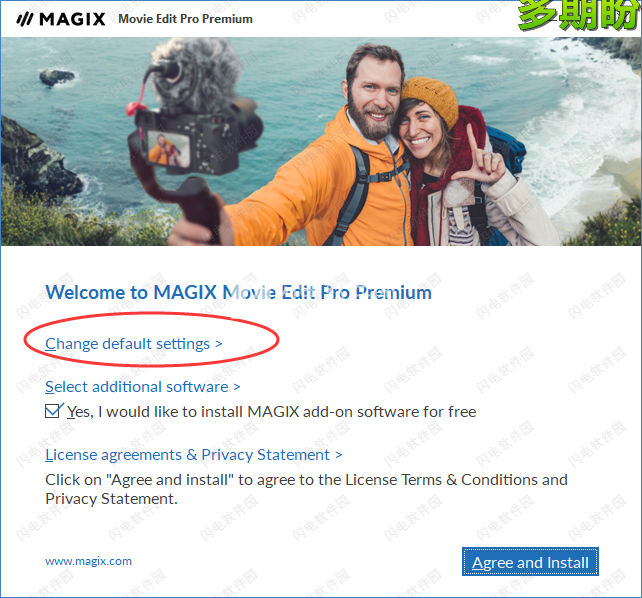Click the 'Yes, I would like to install' label
Image resolution: width=642 pixels, height=598 pixels.
271,412
